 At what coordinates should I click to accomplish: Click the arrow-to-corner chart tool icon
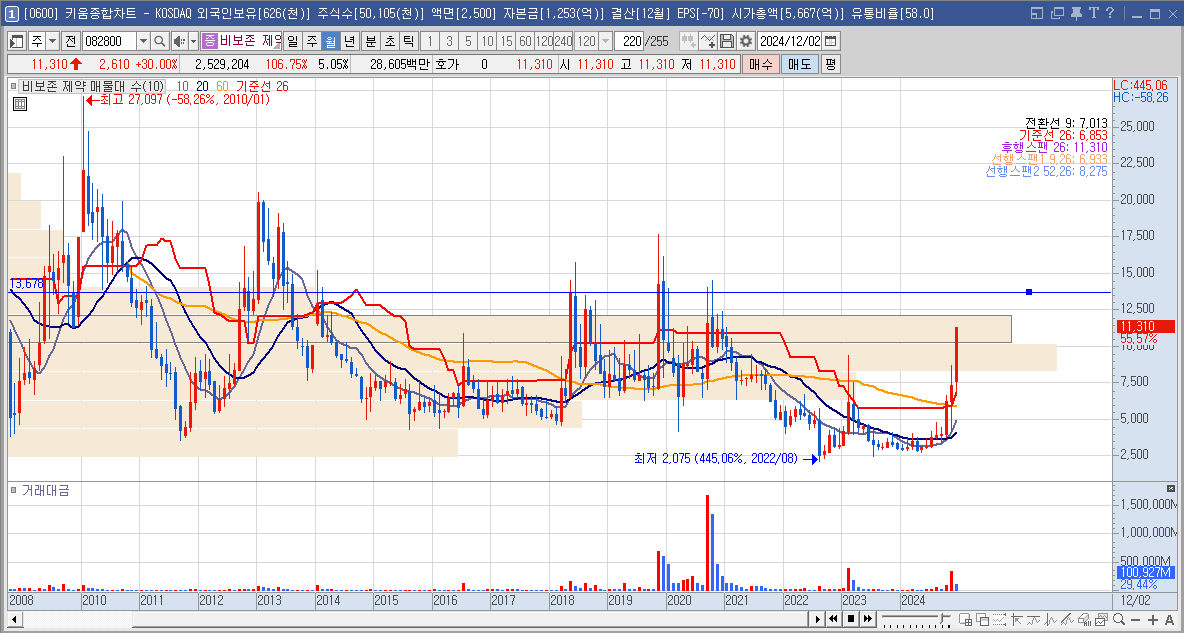(x=1016, y=619)
